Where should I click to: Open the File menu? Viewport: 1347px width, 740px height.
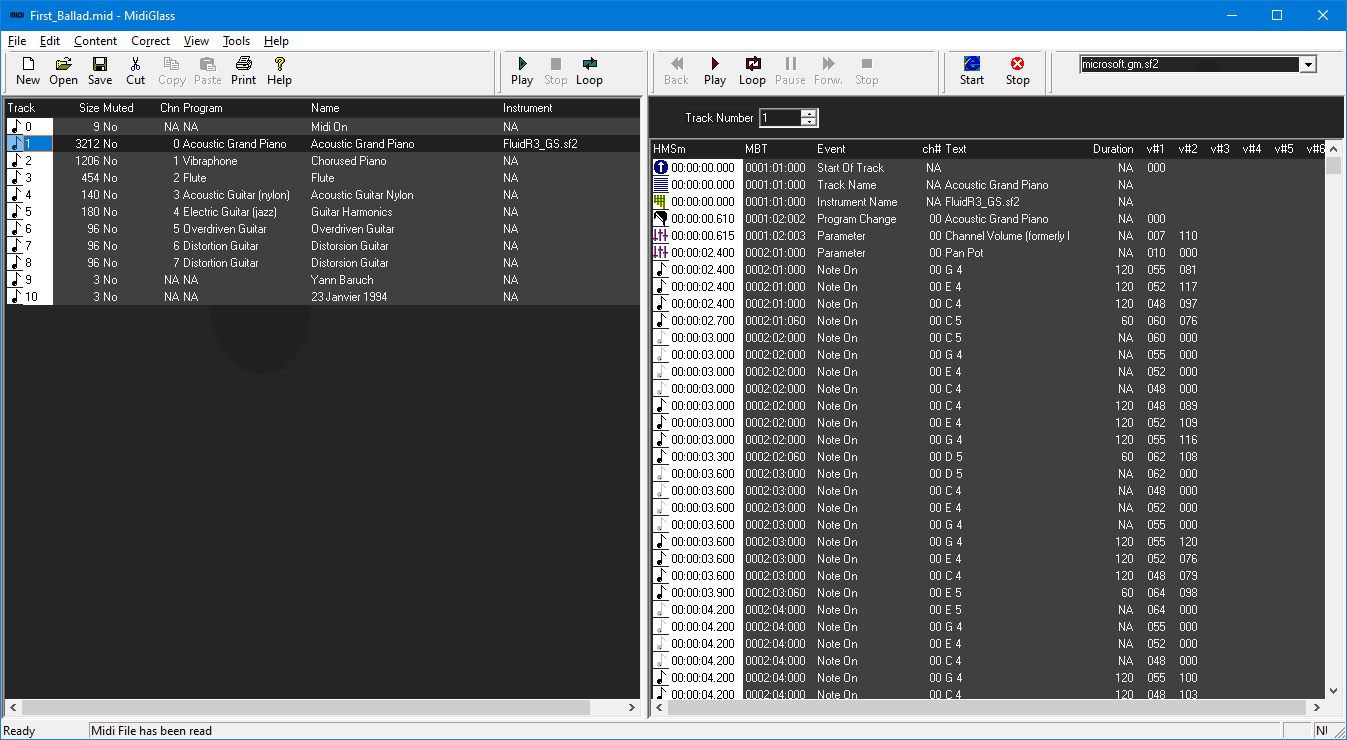tap(17, 41)
